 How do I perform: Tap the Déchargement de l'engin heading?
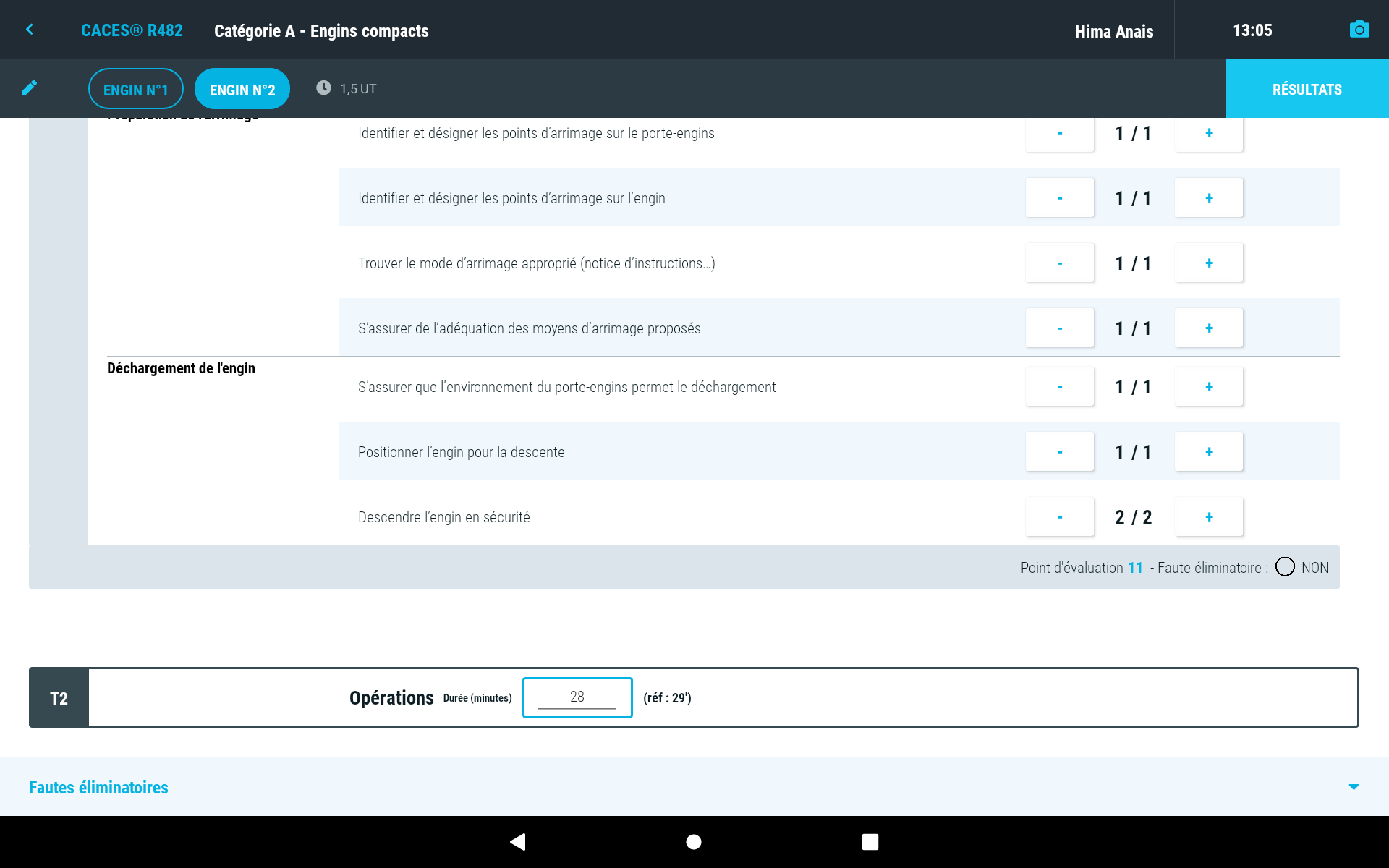[181, 368]
